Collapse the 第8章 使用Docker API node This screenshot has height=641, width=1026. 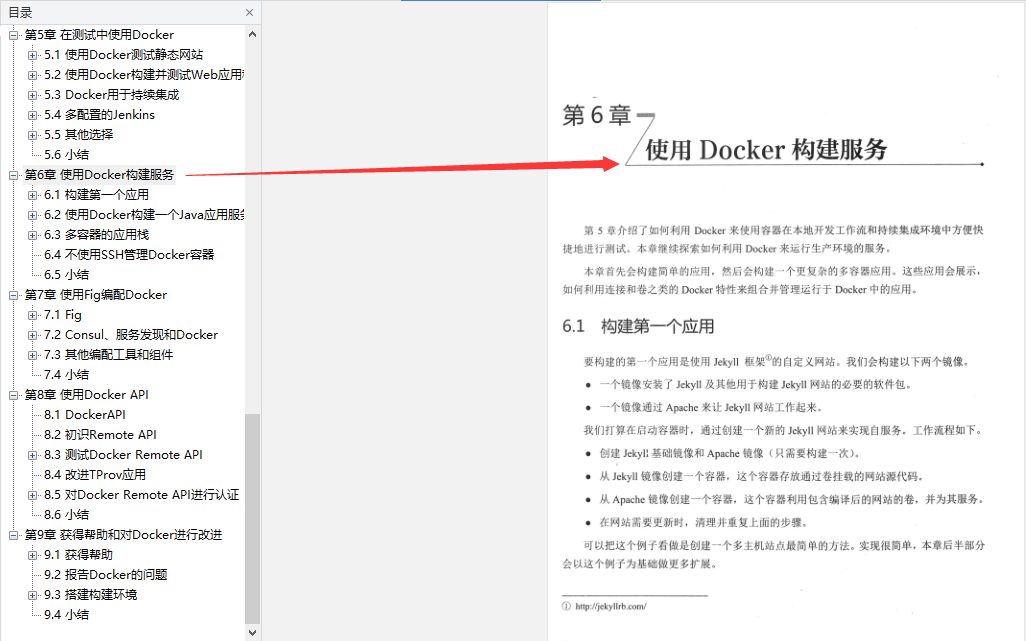coord(13,395)
